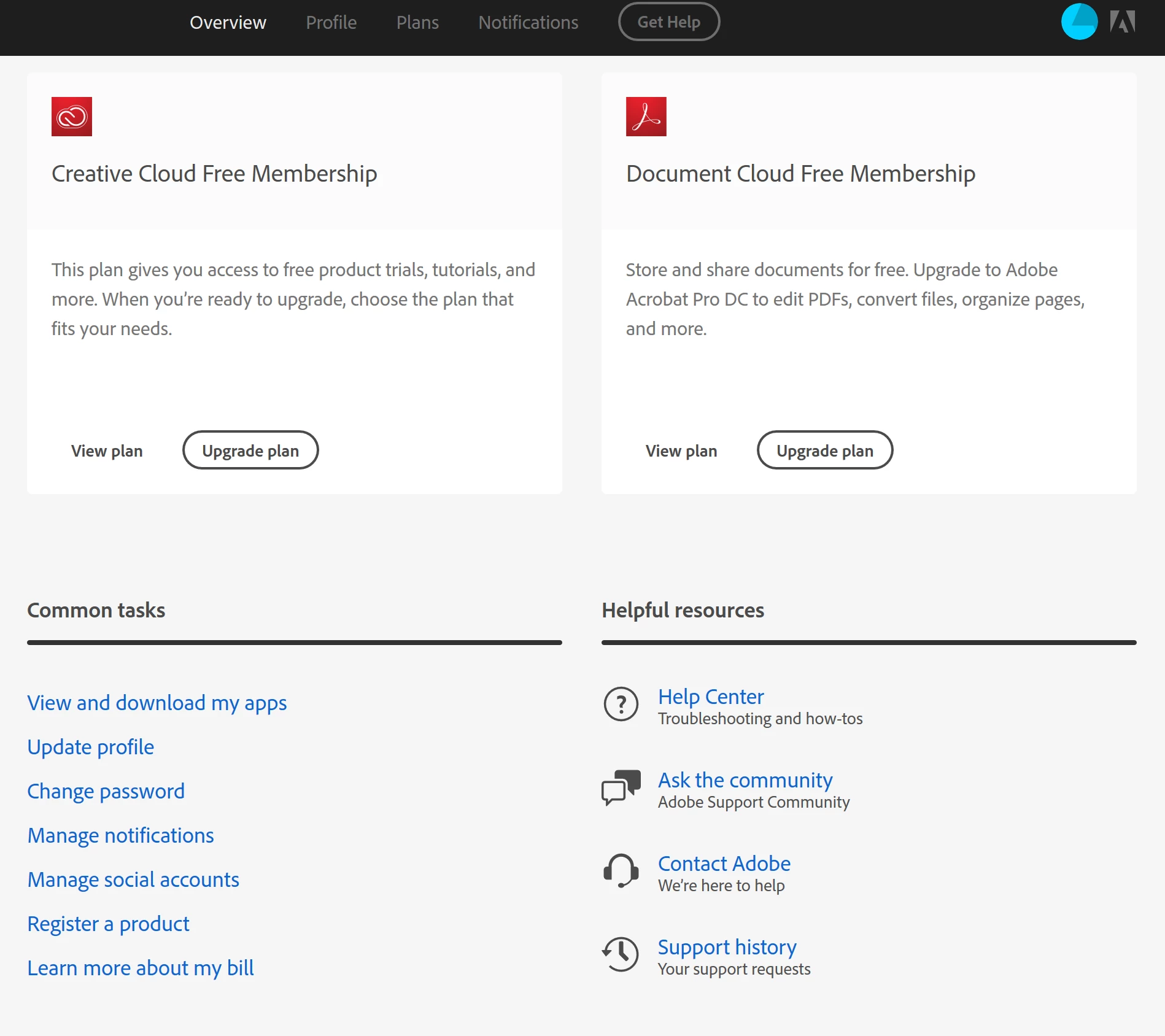1165x1036 pixels.
Task: Click 'We're here to help' text
Action: pyautogui.click(x=721, y=886)
